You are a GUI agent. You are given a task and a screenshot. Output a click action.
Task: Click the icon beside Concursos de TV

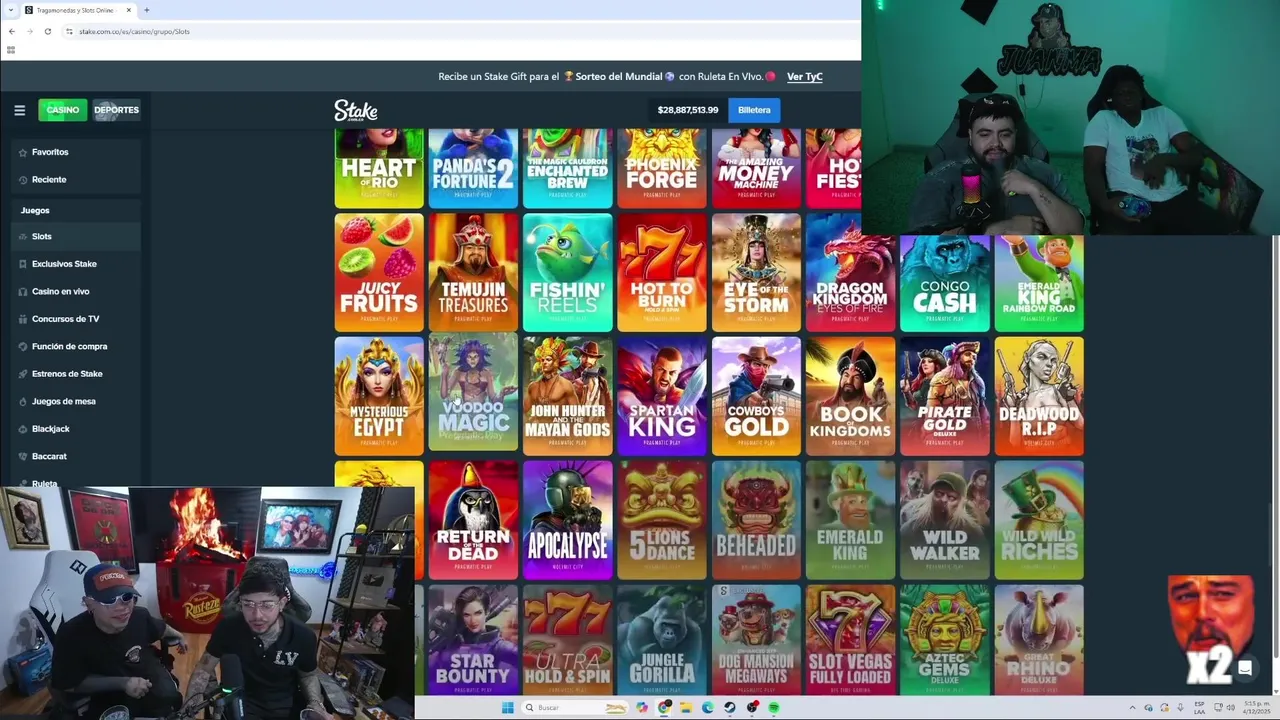click(23, 319)
